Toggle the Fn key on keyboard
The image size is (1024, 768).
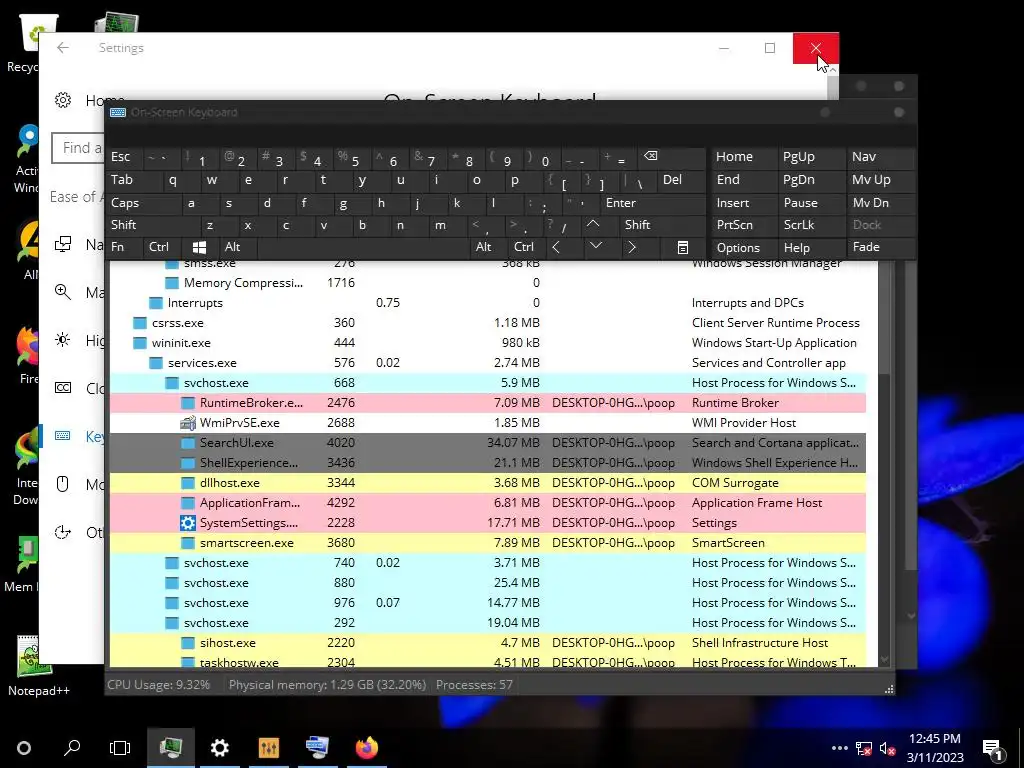tap(123, 247)
